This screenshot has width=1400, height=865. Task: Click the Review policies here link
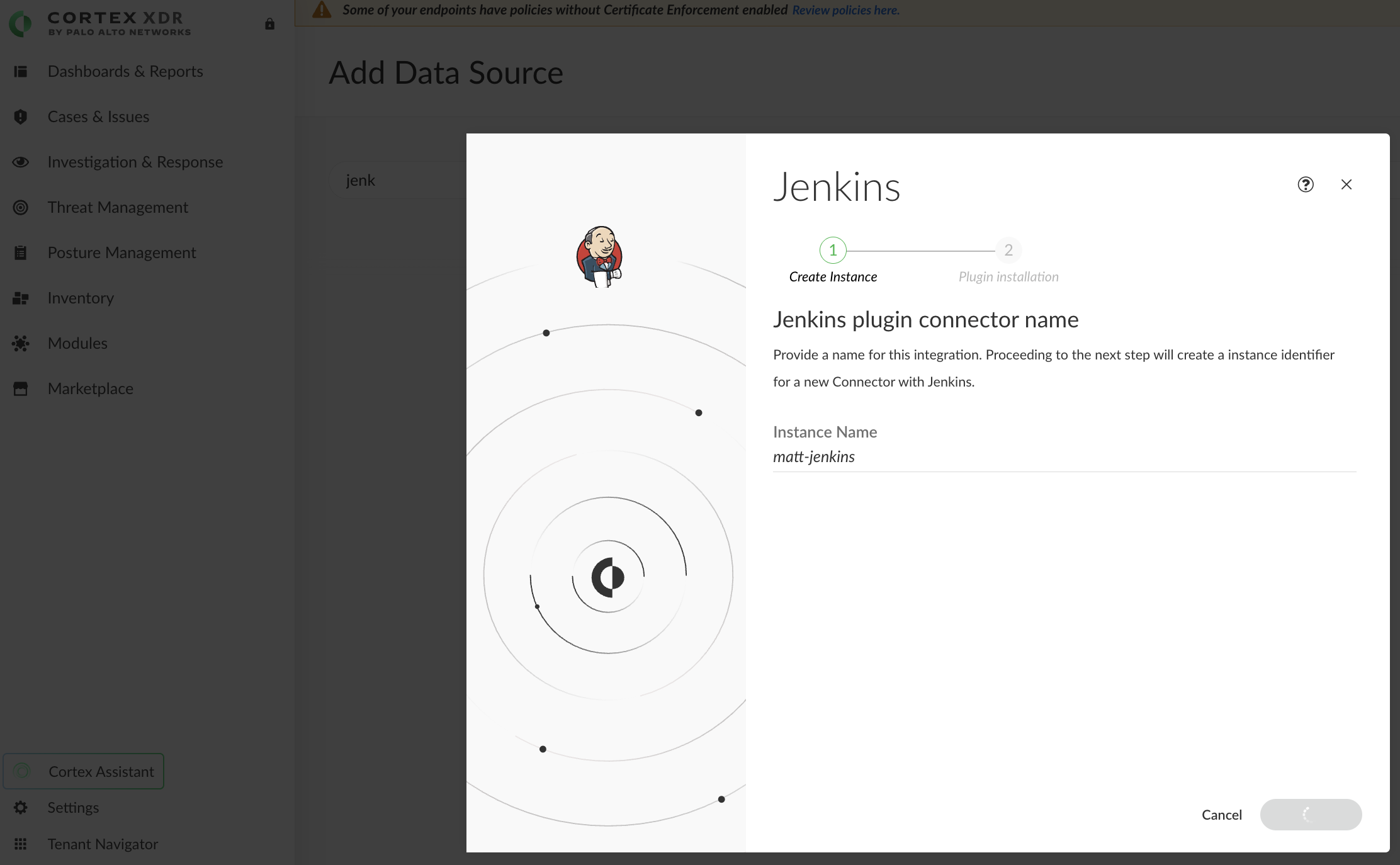(x=845, y=10)
